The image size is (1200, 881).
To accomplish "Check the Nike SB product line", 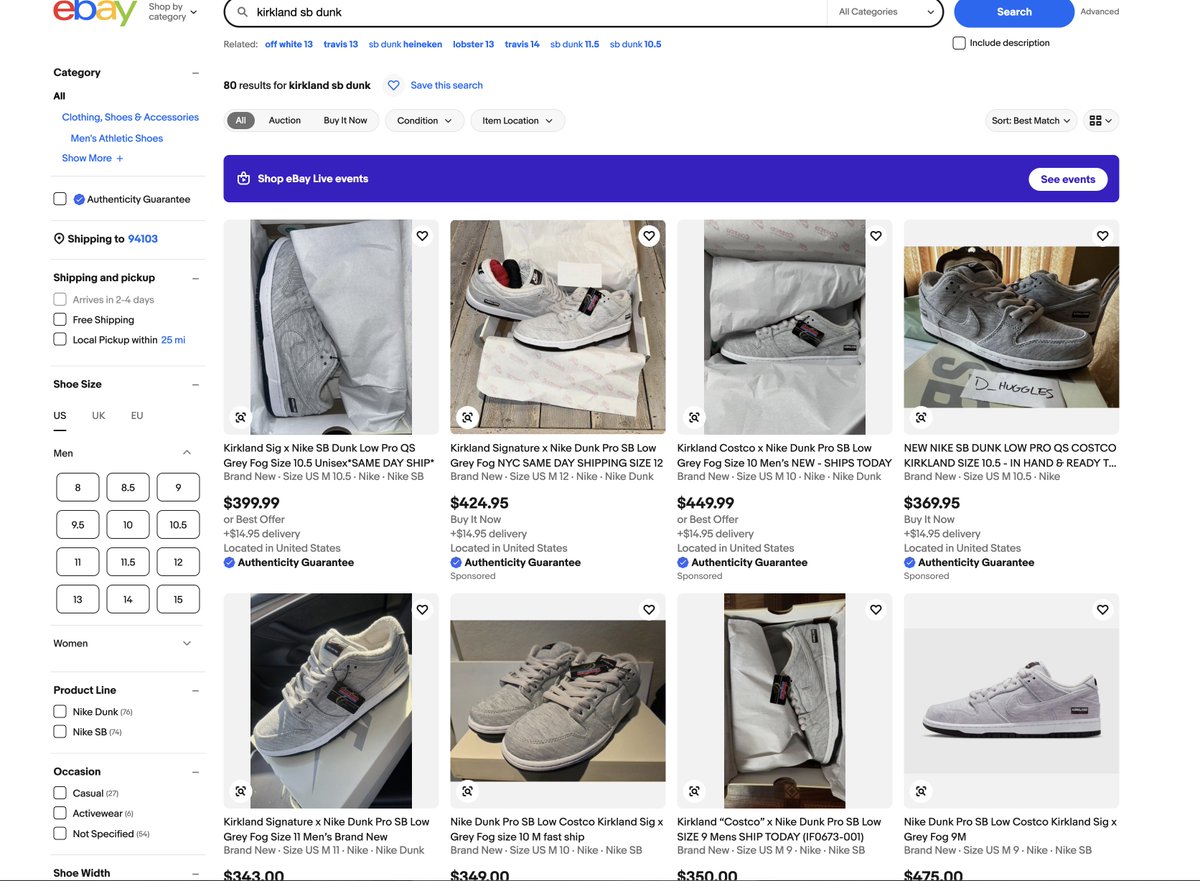I will point(60,732).
